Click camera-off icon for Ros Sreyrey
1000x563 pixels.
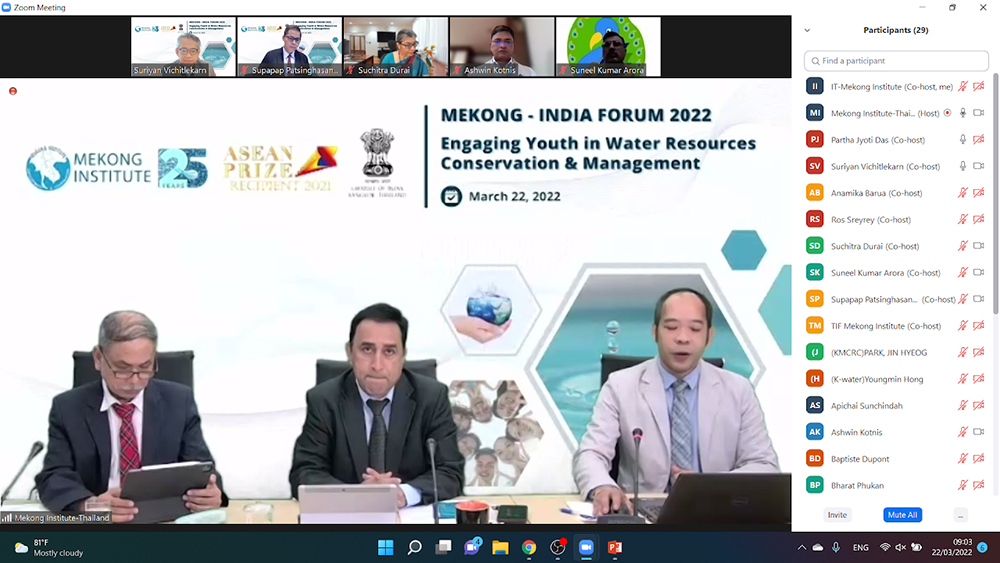978,219
